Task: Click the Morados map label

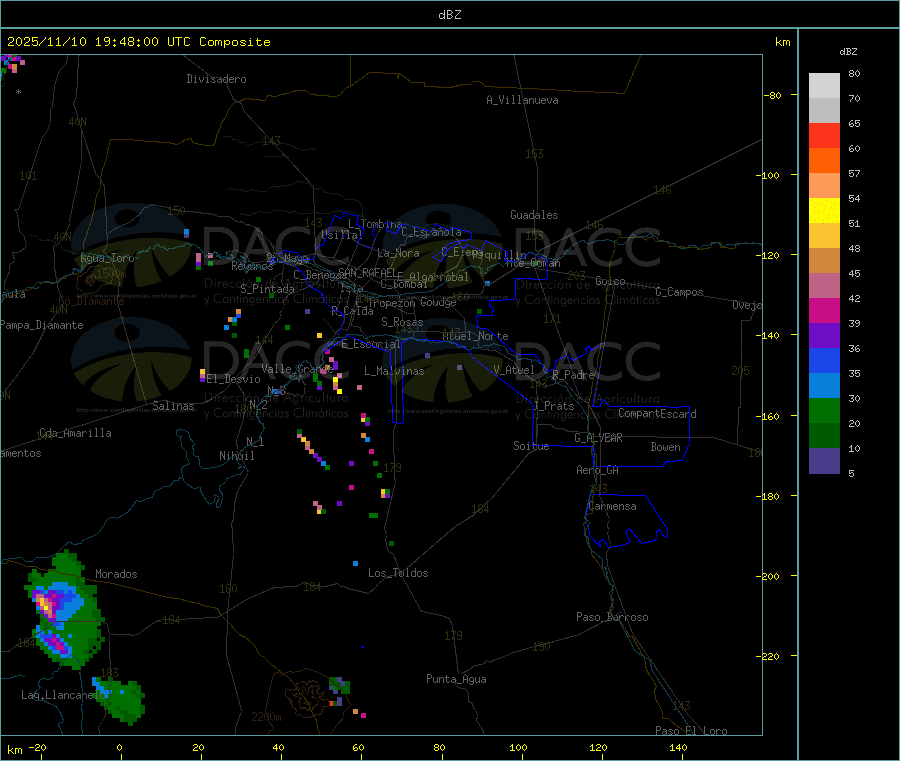Action: pyautogui.click(x=116, y=574)
